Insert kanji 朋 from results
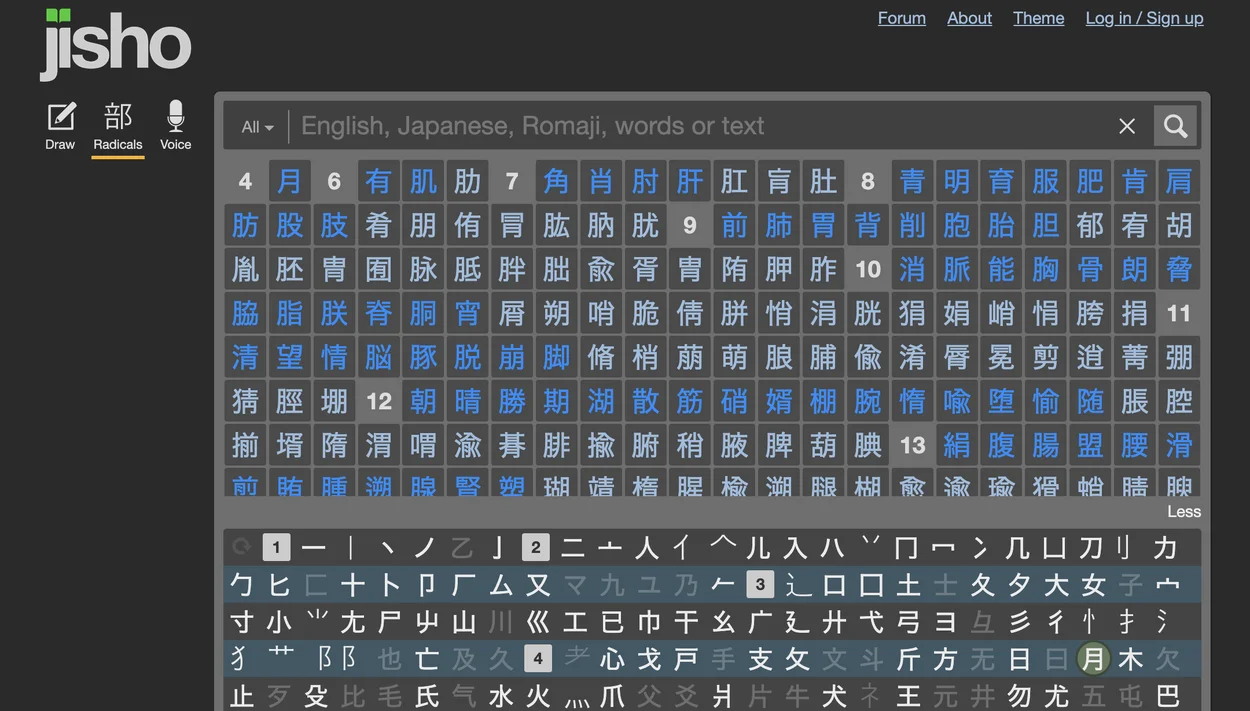1250x711 pixels. pyautogui.click(x=423, y=225)
